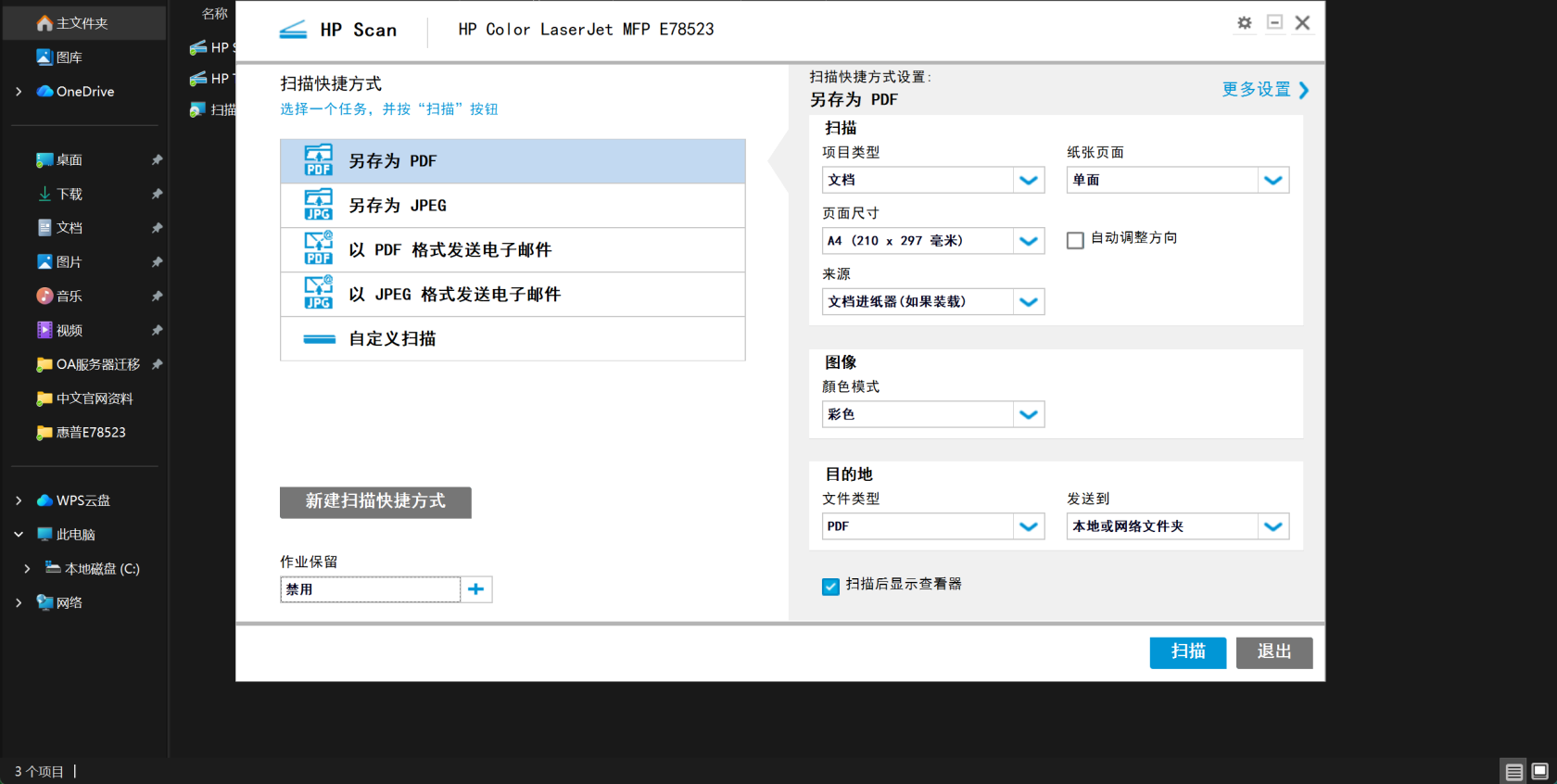Viewport: 1557px width, 784px height.
Task: Uncheck 扫描后显示查看器 checkbox
Action: click(x=830, y=586)
